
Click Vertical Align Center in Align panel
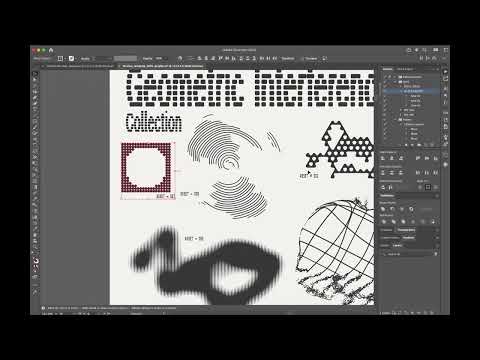point(427,158)
